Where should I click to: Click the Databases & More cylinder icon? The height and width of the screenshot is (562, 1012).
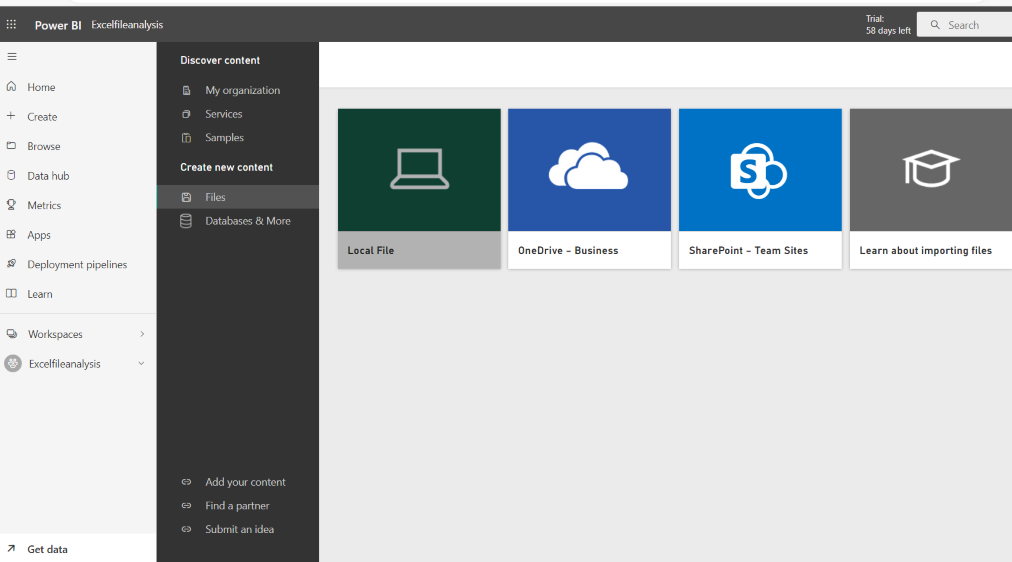[x=186, y=221]
